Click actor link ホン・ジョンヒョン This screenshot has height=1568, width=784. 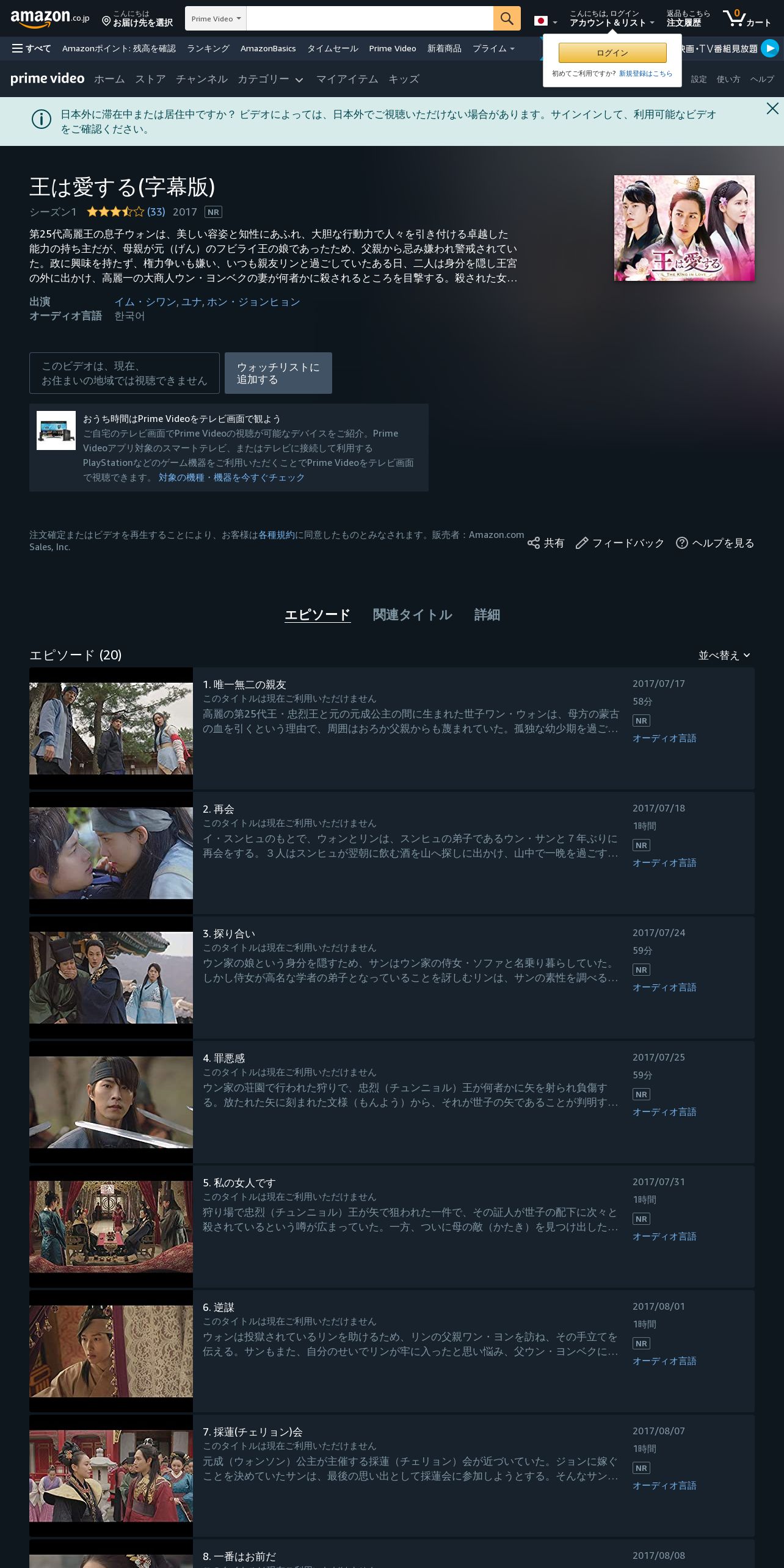pyautogui.click(x=253, y=302)
